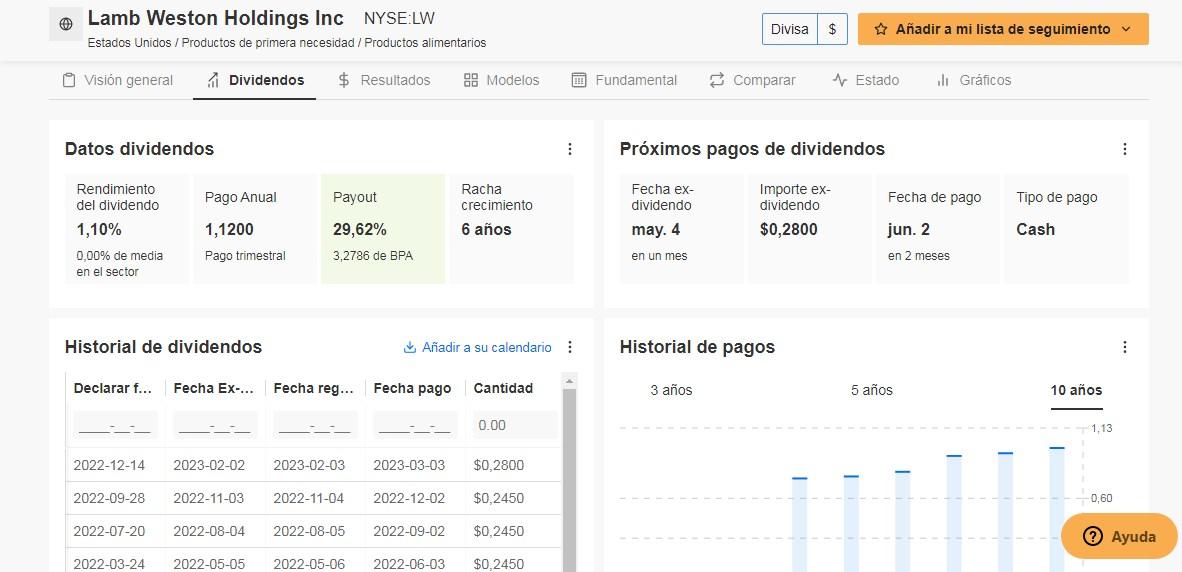Image resolution: width=1182 pixels, height=572 pixels.
Task: Click the NYSE:LW ticker text
Action: pos(400,19)
